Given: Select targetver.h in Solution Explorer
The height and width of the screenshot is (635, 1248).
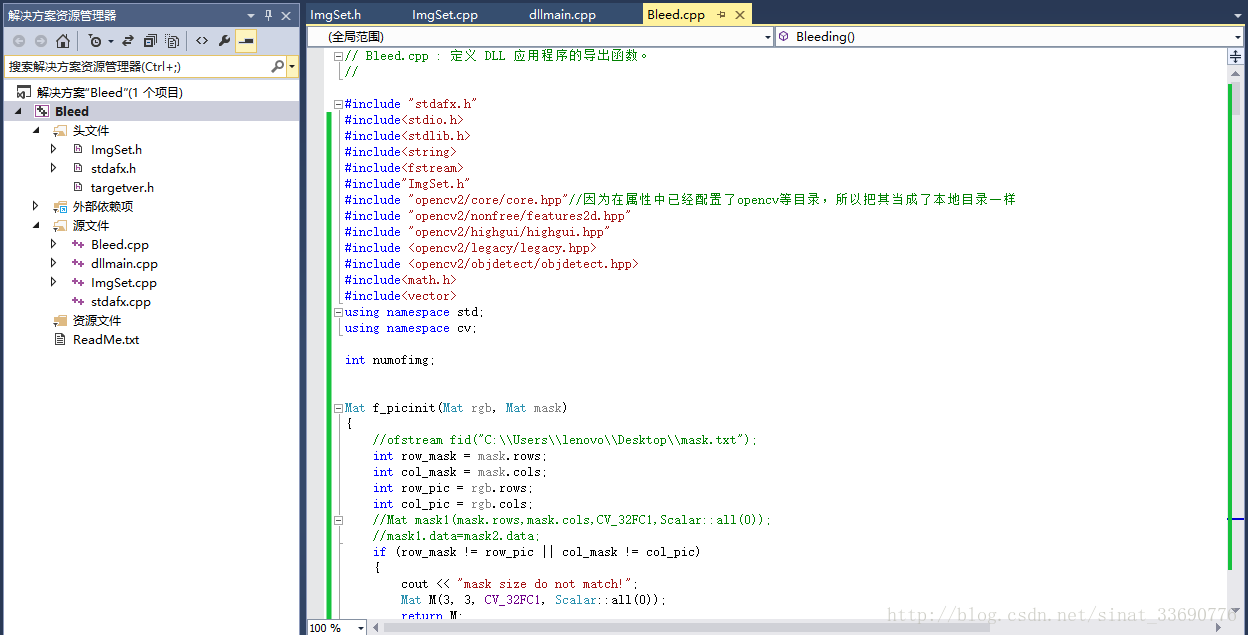Looking at the screenshot, I should pos(122,187).
